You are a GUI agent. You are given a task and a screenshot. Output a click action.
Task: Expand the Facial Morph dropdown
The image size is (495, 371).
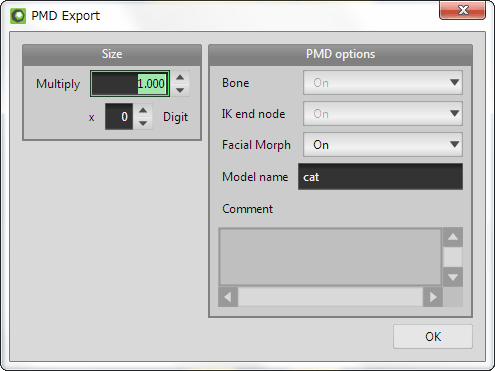[383, 145]
